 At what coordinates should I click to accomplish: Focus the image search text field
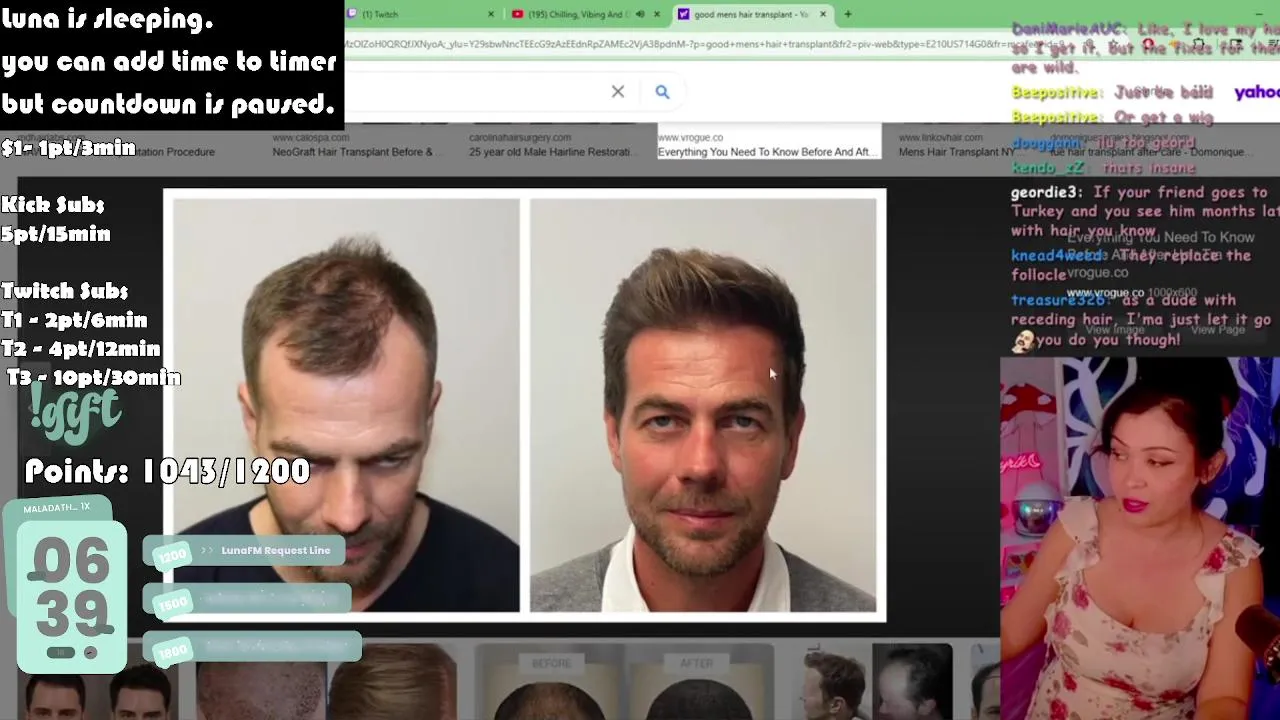475,92
